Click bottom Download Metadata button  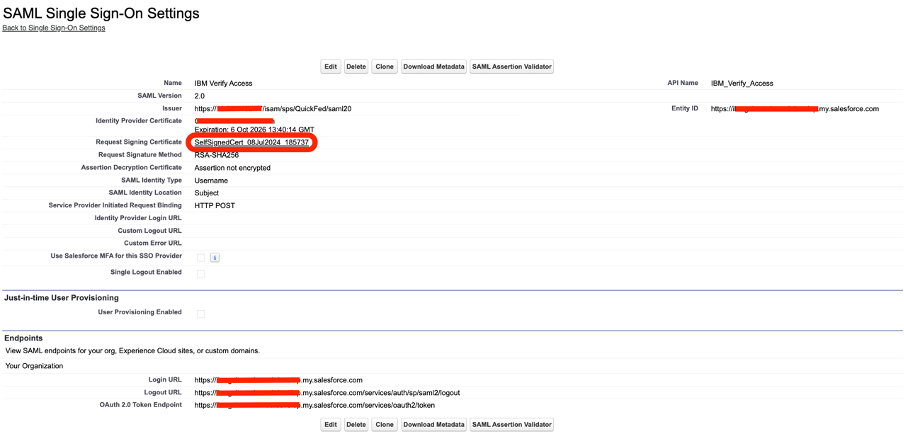click(434, 425)
